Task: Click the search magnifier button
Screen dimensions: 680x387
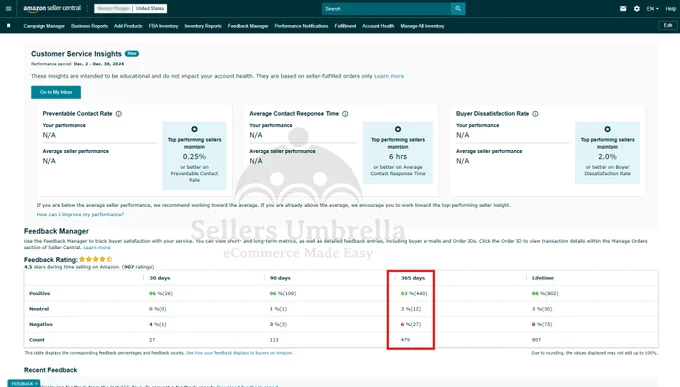Action: coord(458,9)
